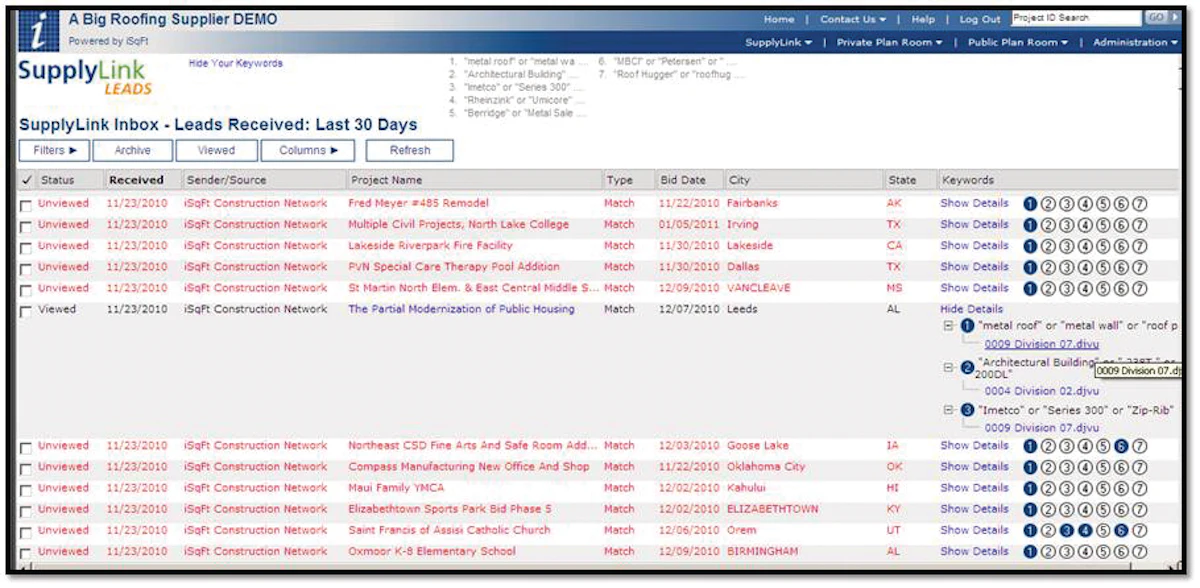The width and height of the screenshot is (1200, 588).
Task: Click into the Project ID Search field
Action: pos(1076,18)
